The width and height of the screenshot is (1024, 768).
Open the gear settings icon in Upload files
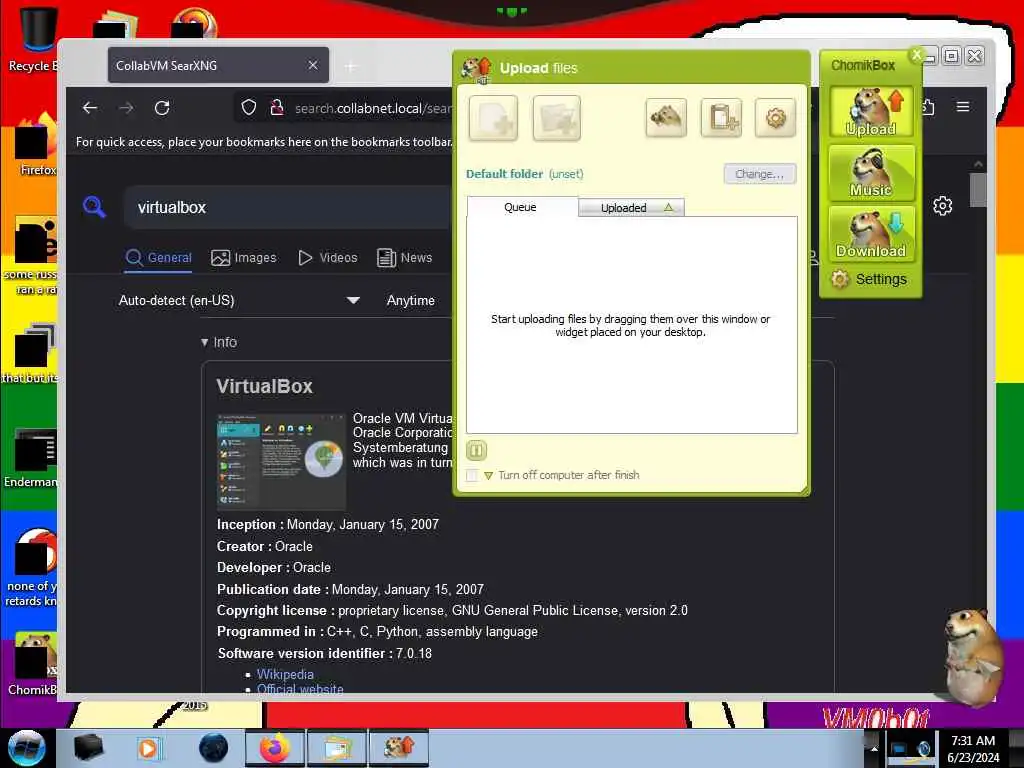coord(775,118)
